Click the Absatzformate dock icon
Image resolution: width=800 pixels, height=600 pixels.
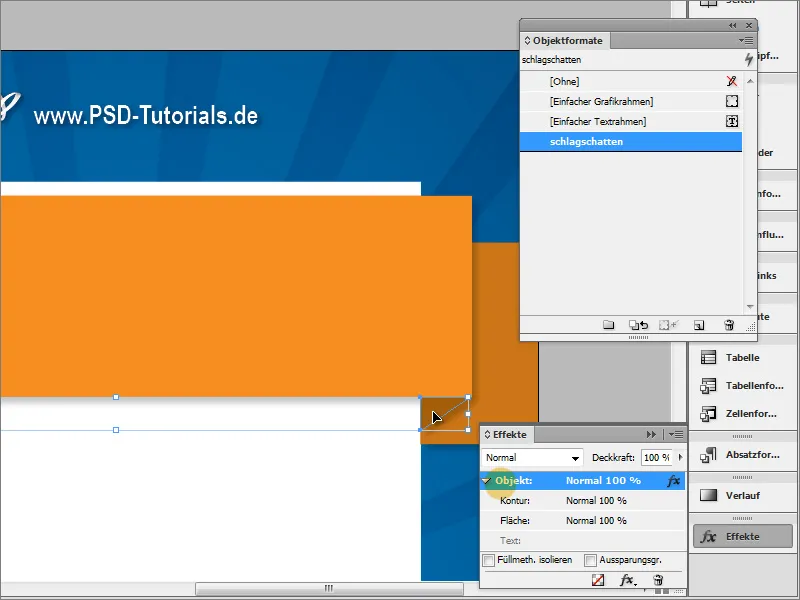coord(708,454)
